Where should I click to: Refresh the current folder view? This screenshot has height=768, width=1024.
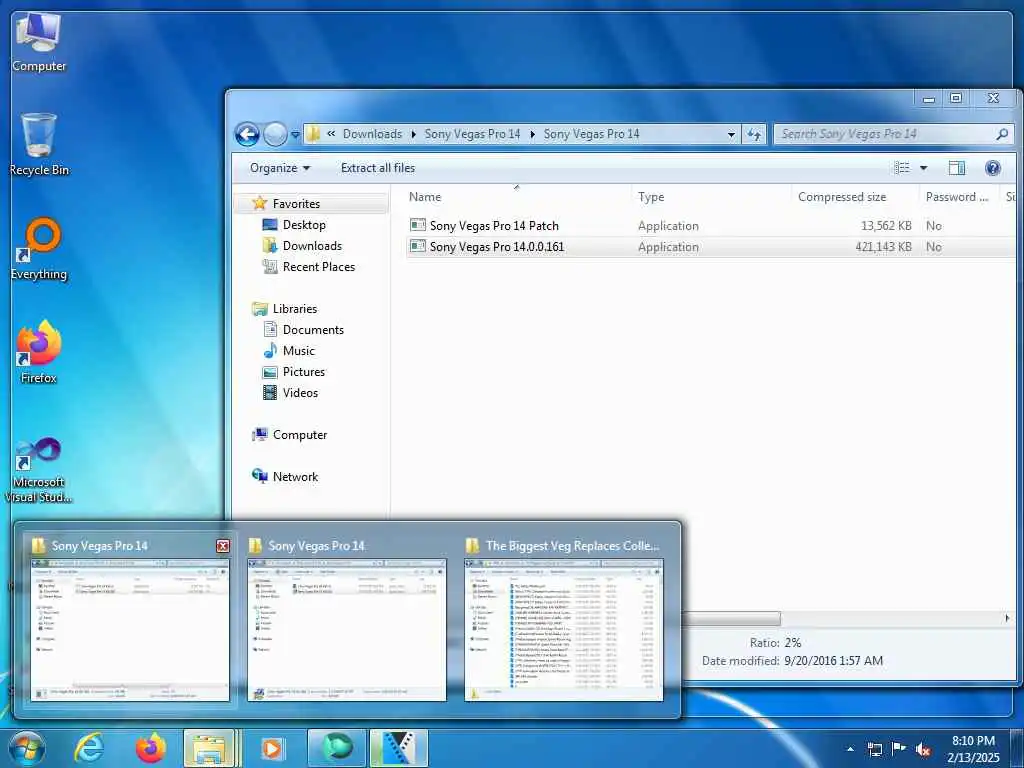[754, 135]
